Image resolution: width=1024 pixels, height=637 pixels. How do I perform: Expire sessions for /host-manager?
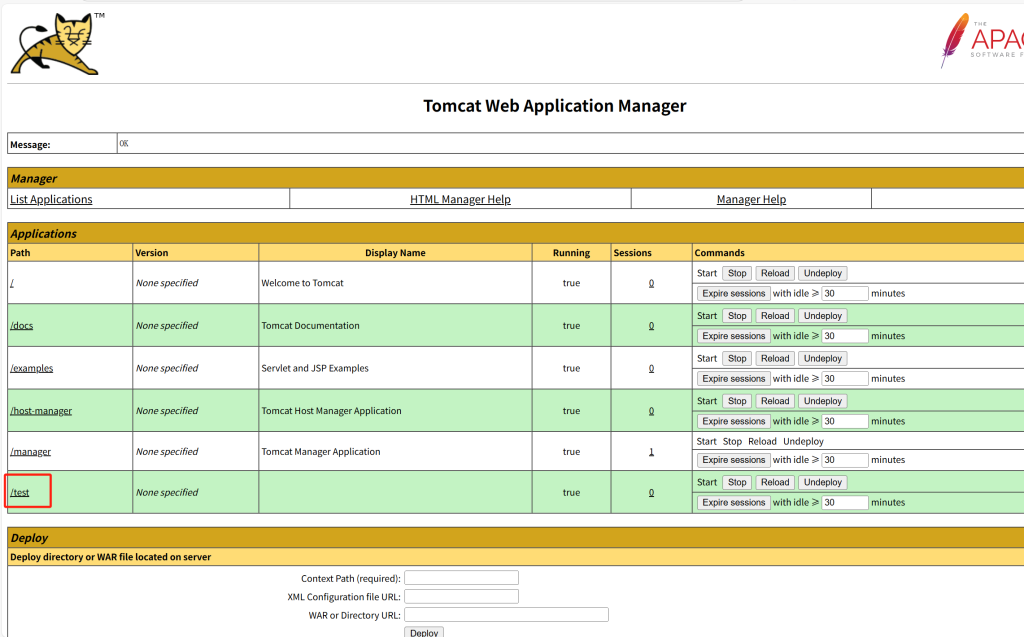733,421
